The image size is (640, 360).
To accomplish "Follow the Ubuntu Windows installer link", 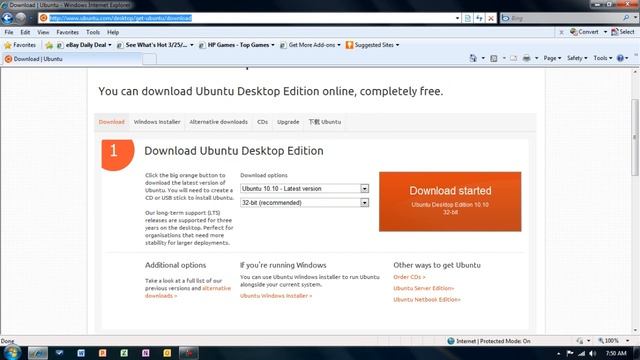I will tap(276, 296).
